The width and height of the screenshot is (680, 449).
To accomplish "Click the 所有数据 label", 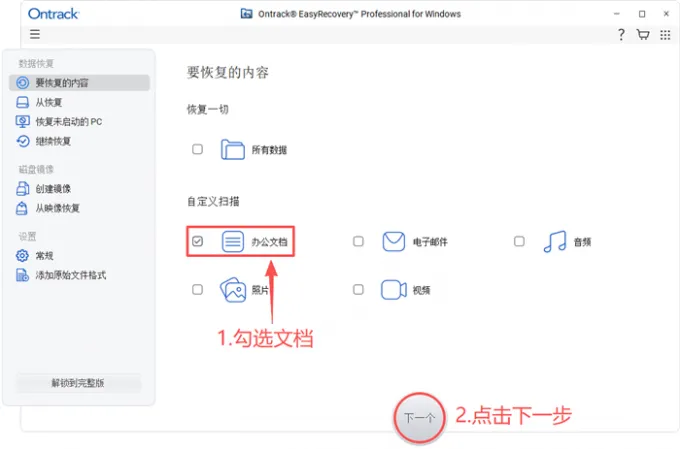I will pos(269,150).
